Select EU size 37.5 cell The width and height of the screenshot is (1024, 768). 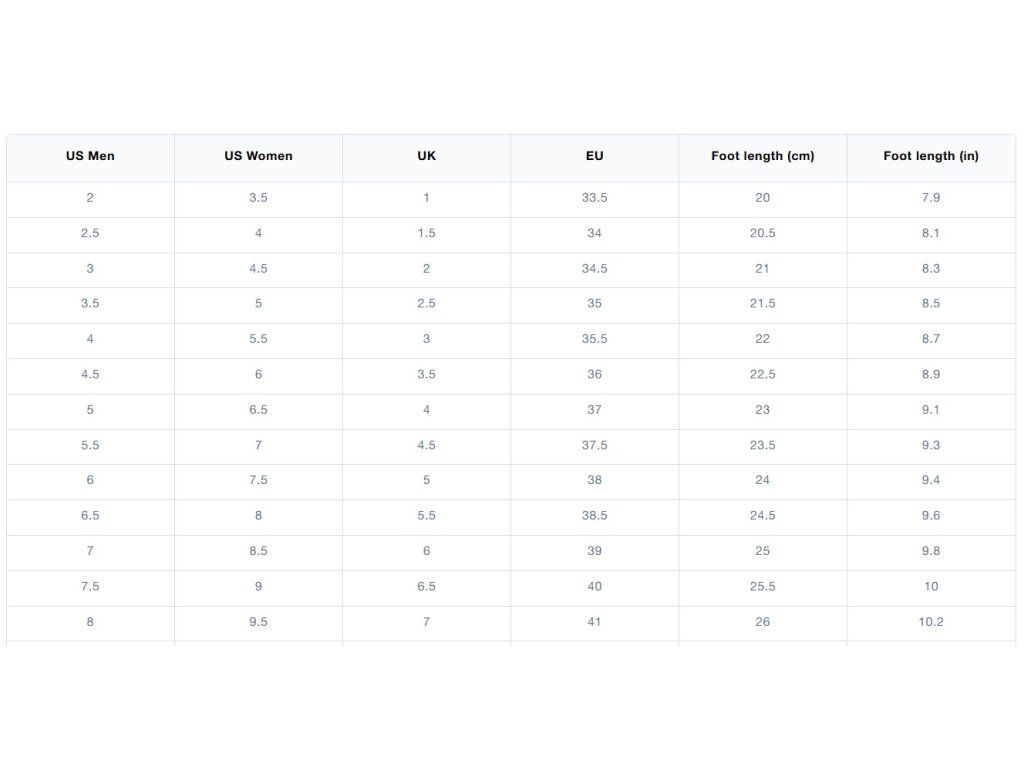[x=594, y=446]
